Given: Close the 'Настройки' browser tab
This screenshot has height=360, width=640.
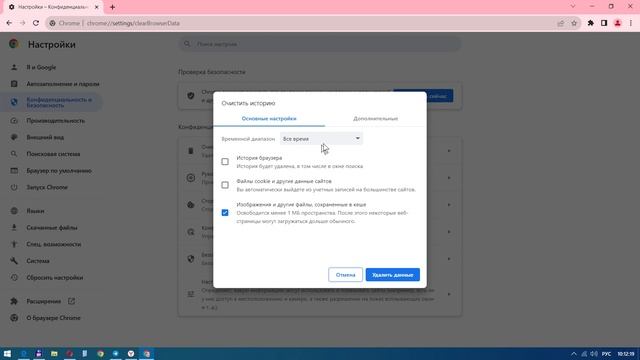Looking at the screenshot, I should (x=97, y=7).
